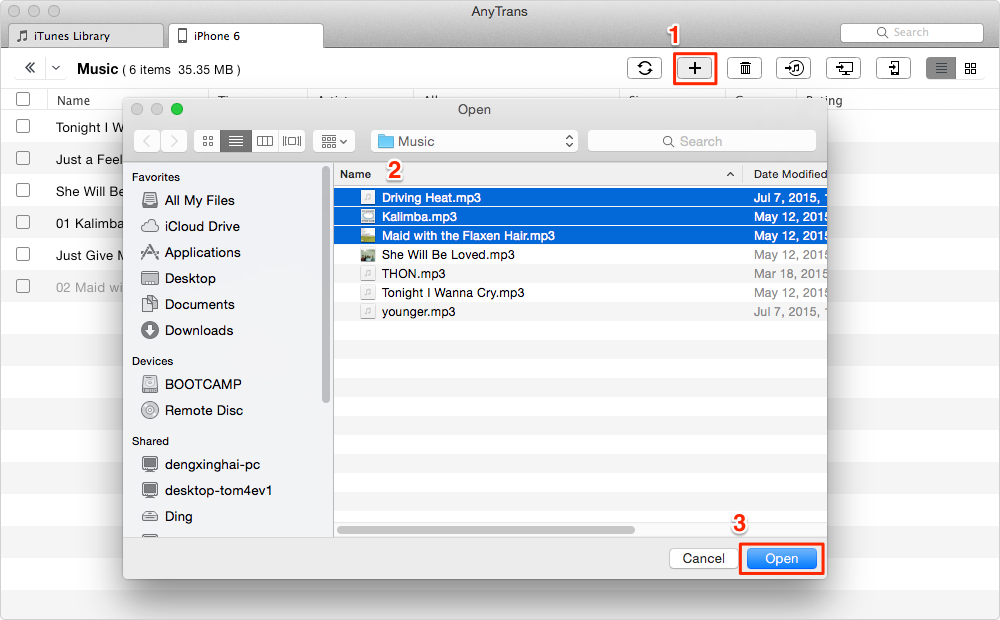Switch AnyTrans to grid view

(x=971, y=68)
